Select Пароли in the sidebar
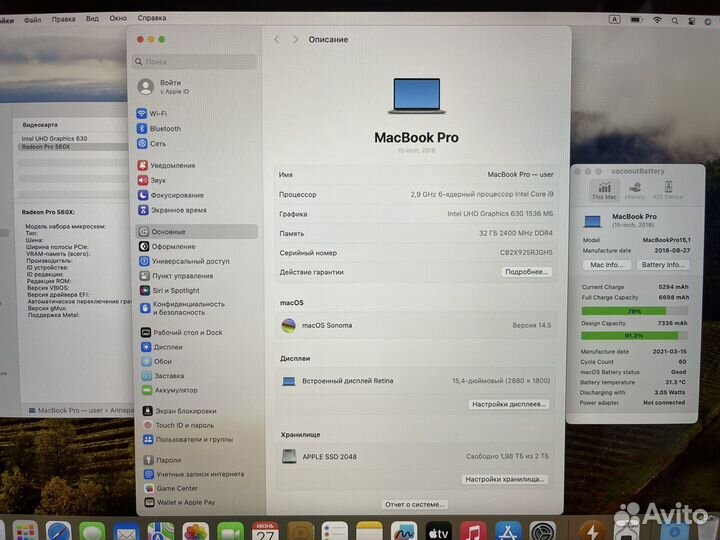This screenshot has width=720, height=540. coord(162,460)
